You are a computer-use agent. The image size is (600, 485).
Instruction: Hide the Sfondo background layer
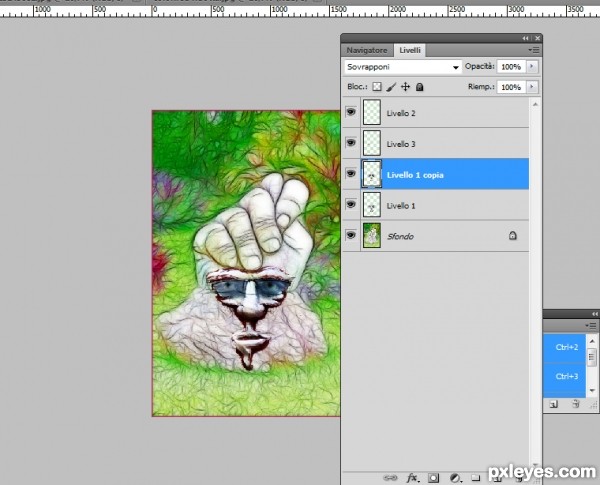point(351,235)
